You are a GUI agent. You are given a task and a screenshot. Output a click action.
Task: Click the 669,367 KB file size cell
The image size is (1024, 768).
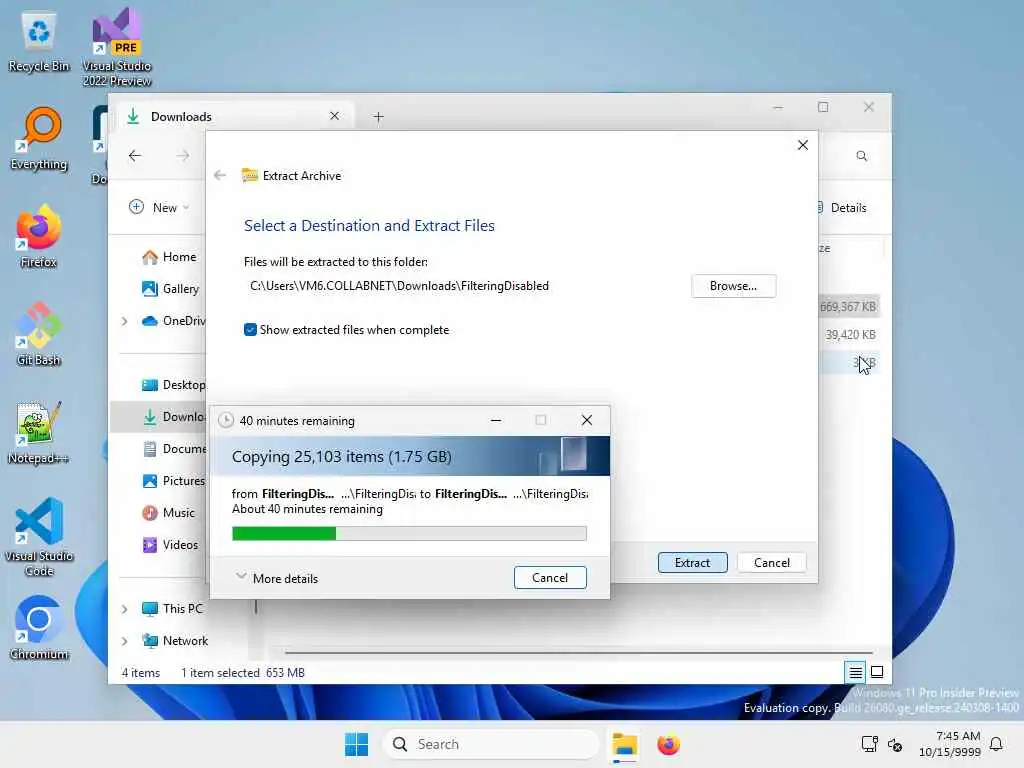pos(848,306)
